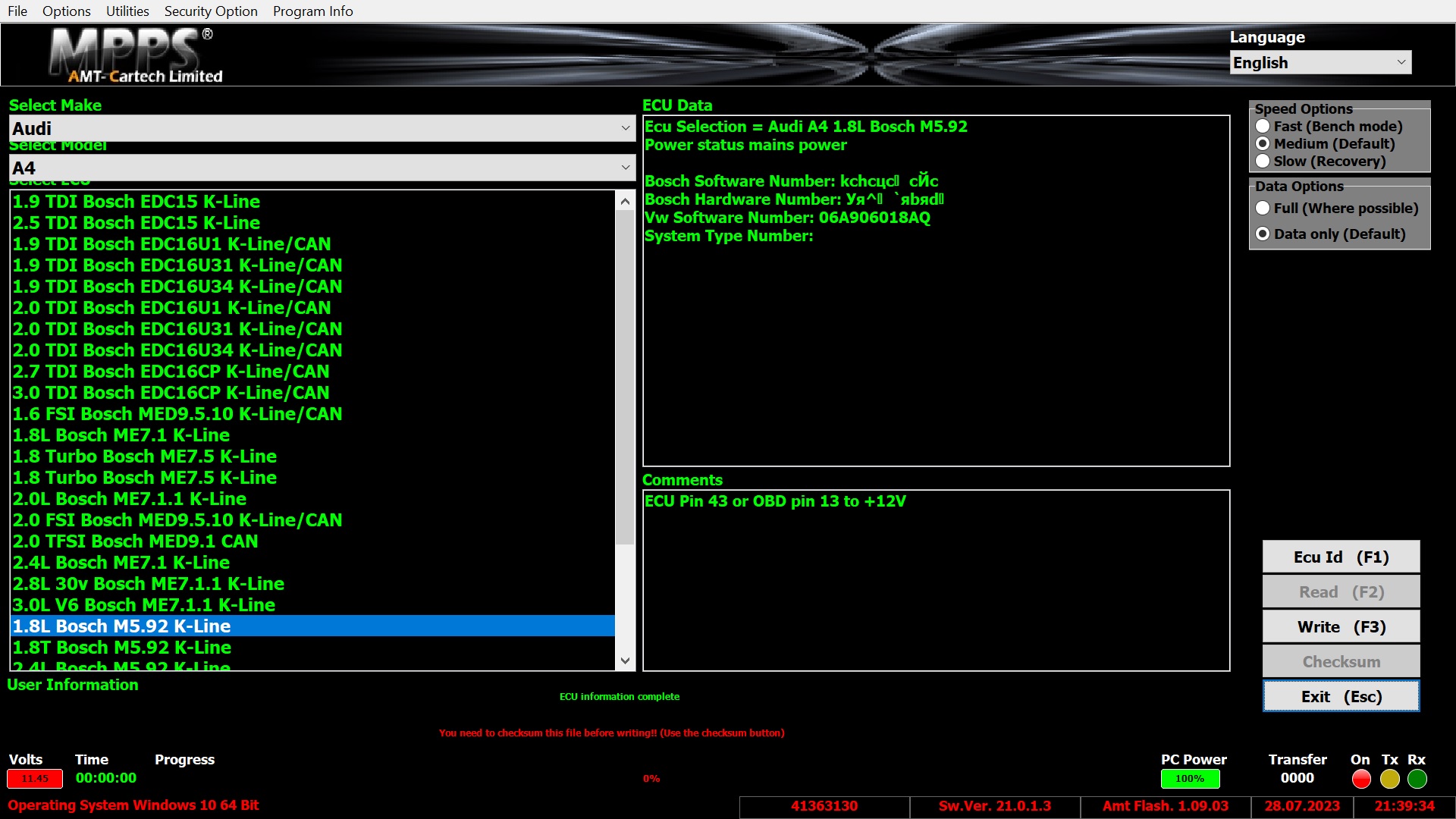Select Data only (Default) radio button
The width and height of the screenshot is (1456, 819).
tap(1263, 234)
